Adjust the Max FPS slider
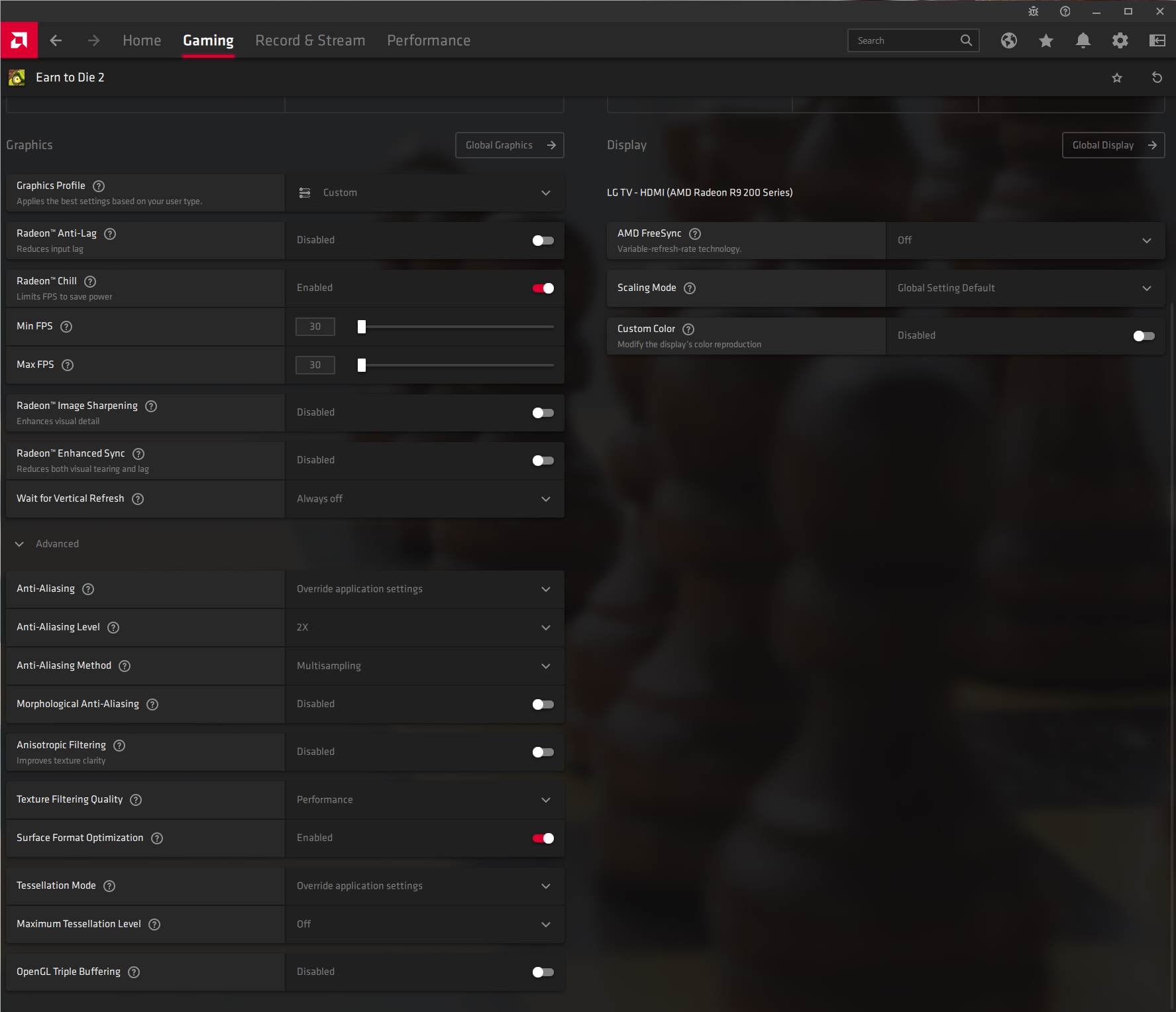Screen dimensions: 1176x1012 (457, 365)
